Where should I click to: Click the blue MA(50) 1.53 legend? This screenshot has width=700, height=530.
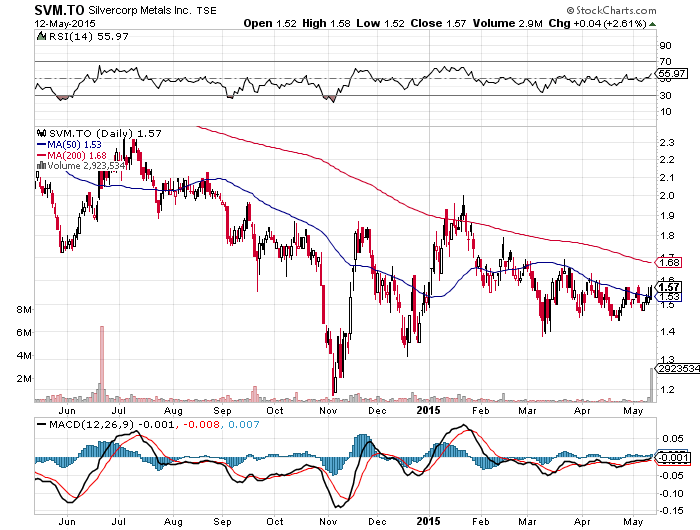pyautogui.click(x=69, y=145)
